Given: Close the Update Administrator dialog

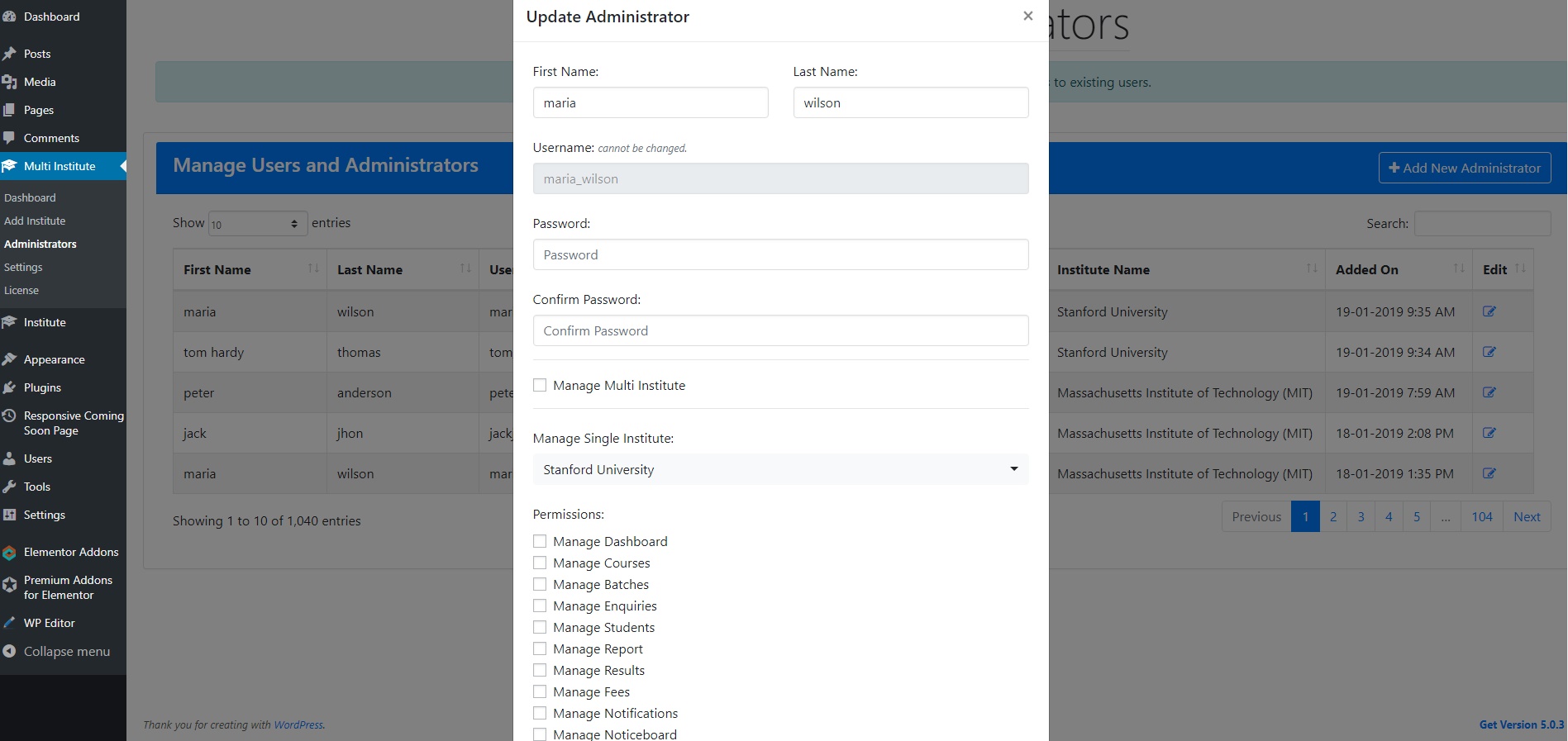Looking at the screenshot, I should click(x=1027, y=16).
